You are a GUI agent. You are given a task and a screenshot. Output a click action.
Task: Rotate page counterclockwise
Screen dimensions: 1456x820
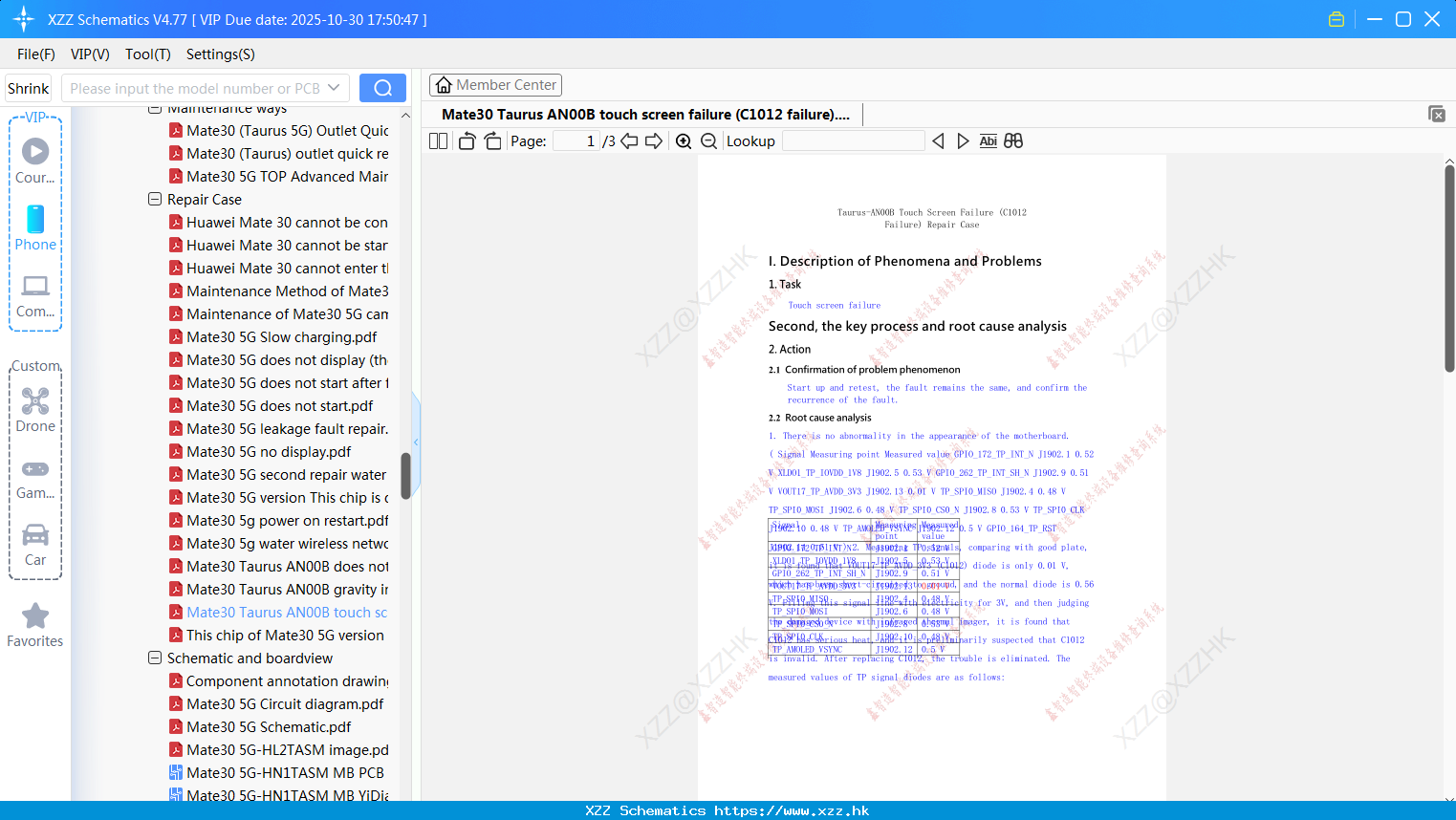coord(467,140)
